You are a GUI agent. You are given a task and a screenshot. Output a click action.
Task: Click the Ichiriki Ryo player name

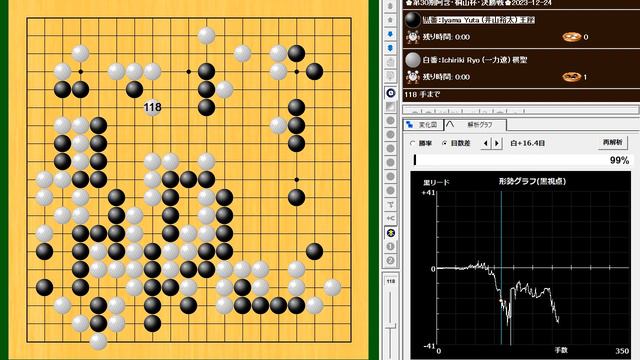point(475,60)
